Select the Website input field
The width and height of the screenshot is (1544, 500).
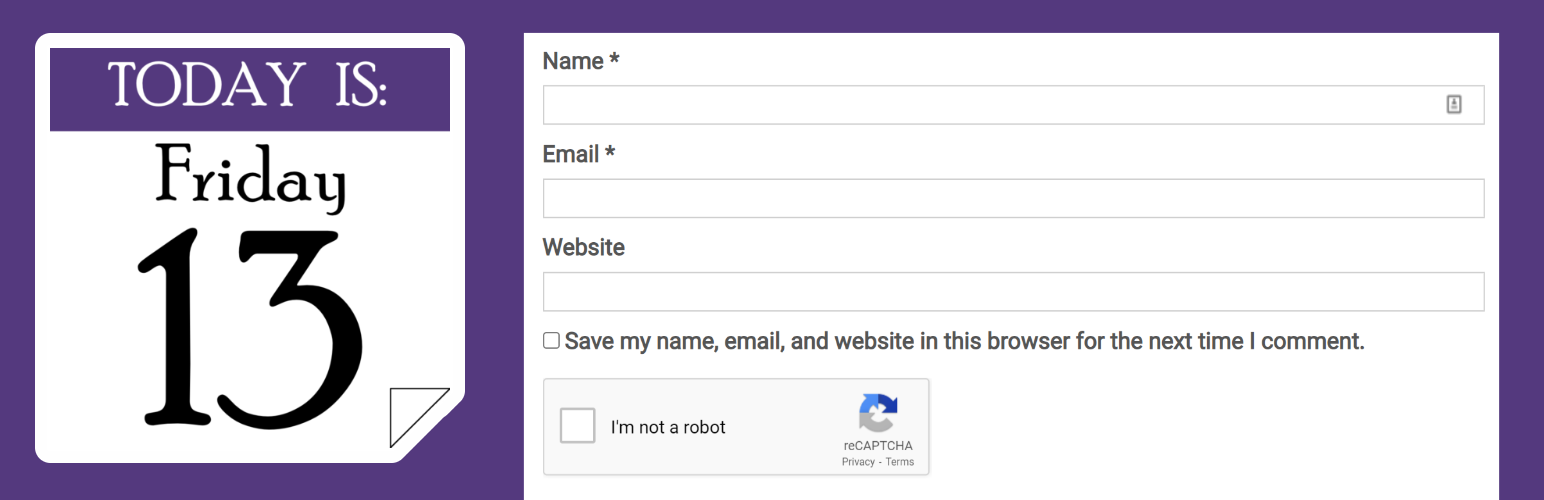click(1013, 291)
